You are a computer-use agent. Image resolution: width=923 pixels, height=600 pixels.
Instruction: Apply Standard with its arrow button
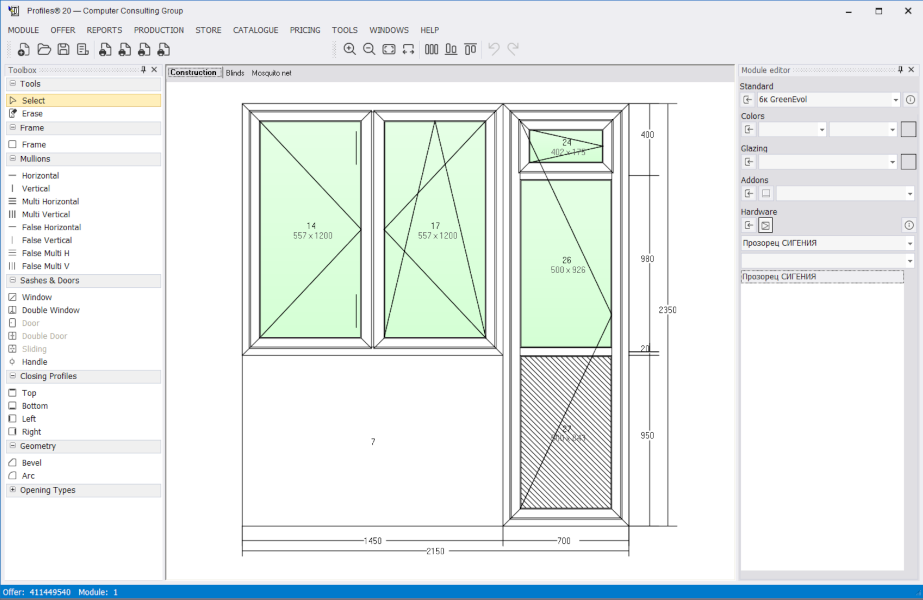[748, 100]
